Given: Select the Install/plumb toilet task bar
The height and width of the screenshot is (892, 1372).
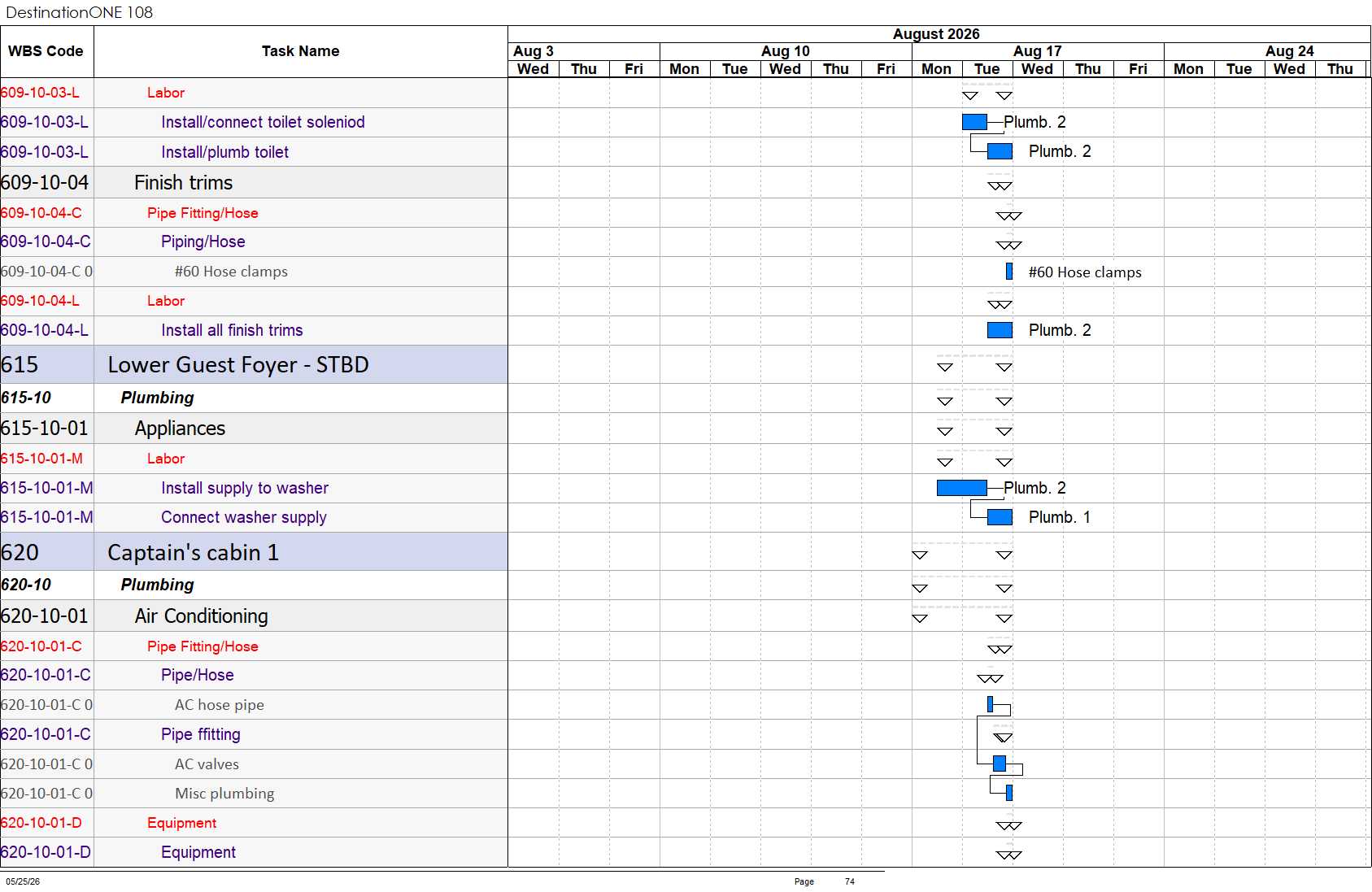Looking at the screenshot, I should click(1000, 151).
